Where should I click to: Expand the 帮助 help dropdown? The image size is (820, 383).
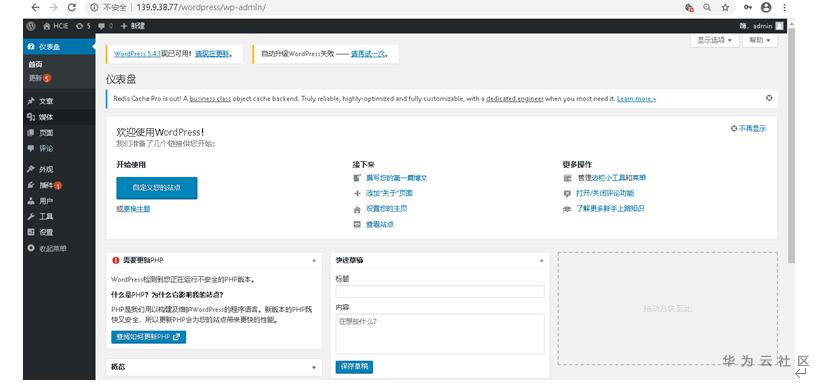pyautogui.click(x=759, y=40)
